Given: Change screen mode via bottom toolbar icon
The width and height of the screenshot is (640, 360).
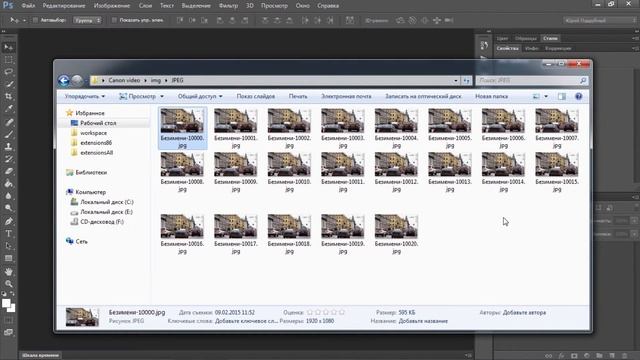Looking at the screenshot, I should [8, 333].
